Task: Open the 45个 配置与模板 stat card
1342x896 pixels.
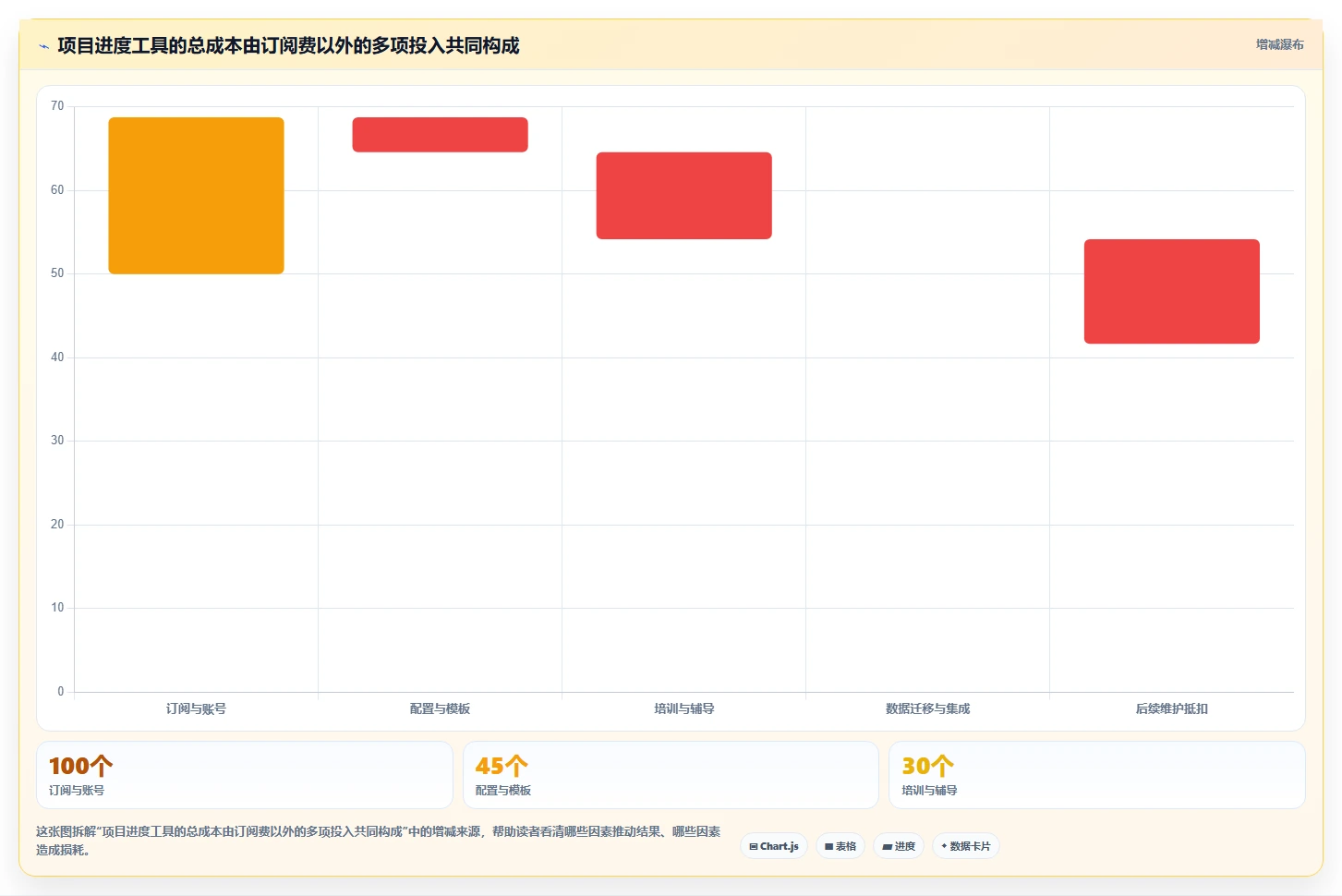Action: (x=671, y=775)
